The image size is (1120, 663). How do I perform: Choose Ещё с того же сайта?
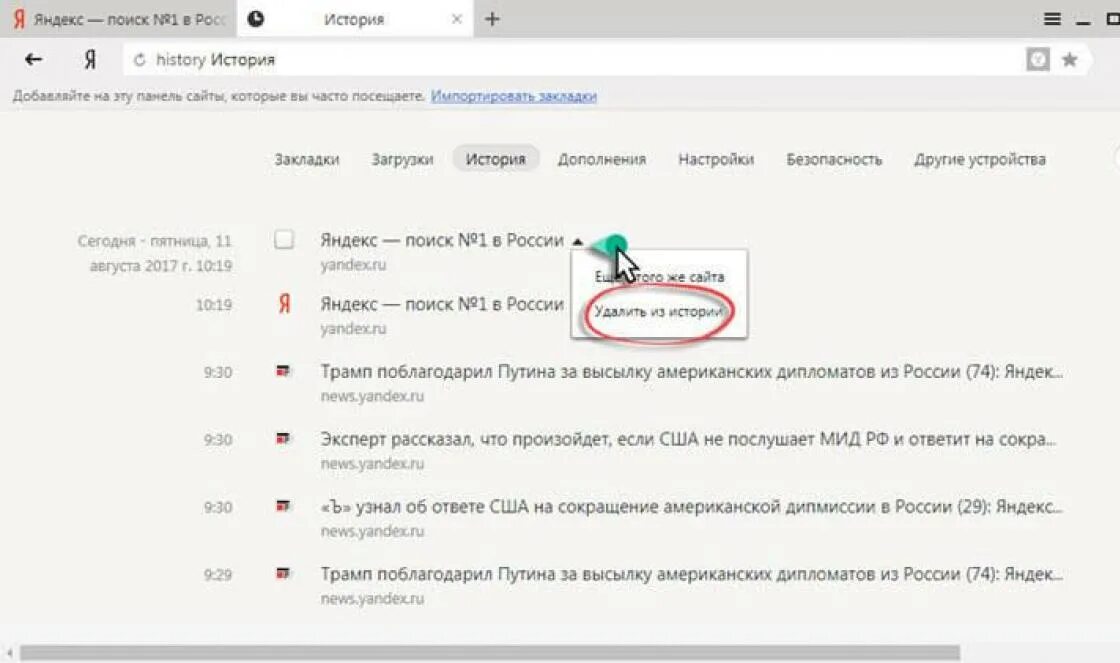[x=659, y=276]
